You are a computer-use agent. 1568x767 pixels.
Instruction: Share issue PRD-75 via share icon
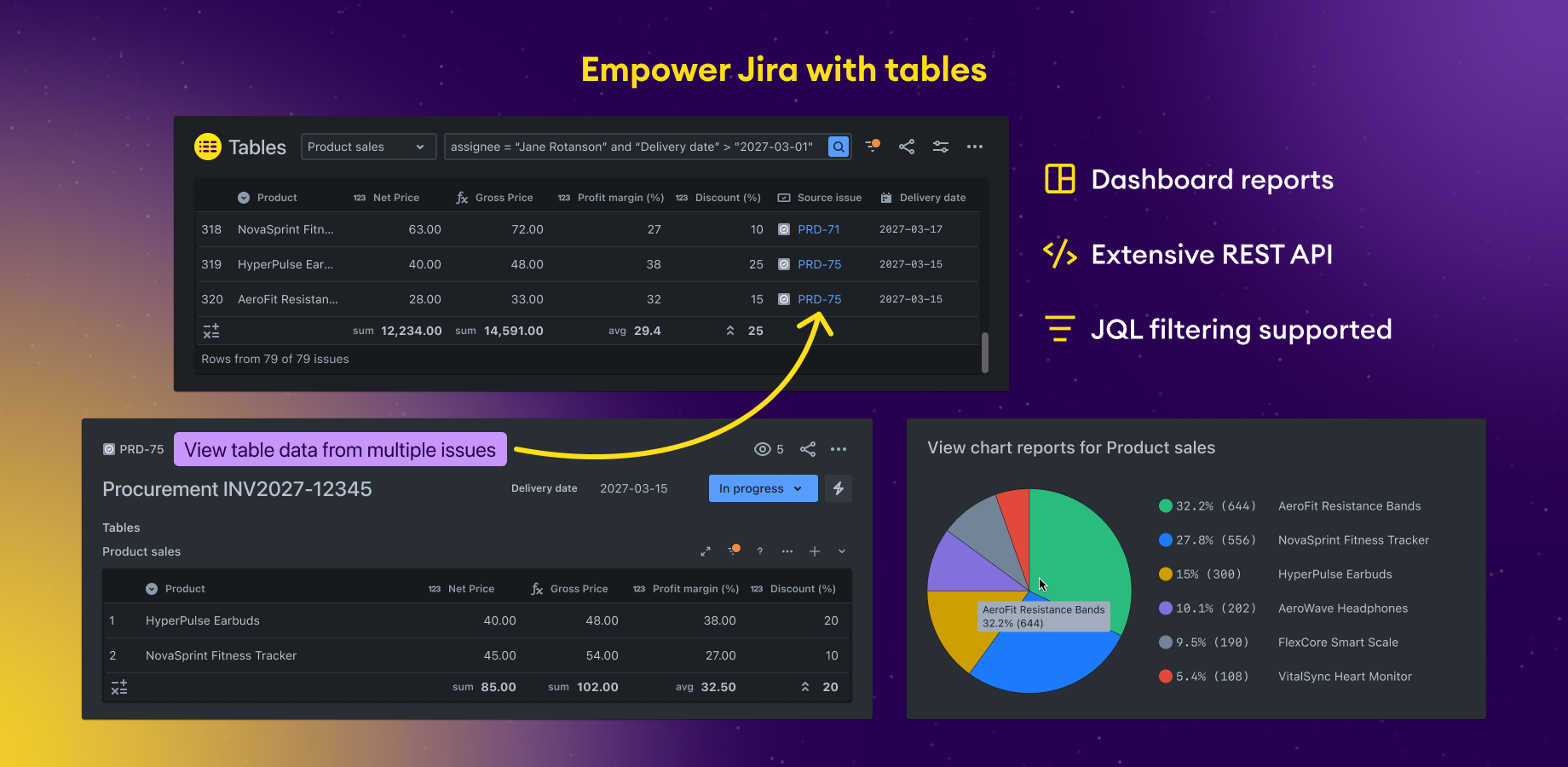tap(808, 449)
